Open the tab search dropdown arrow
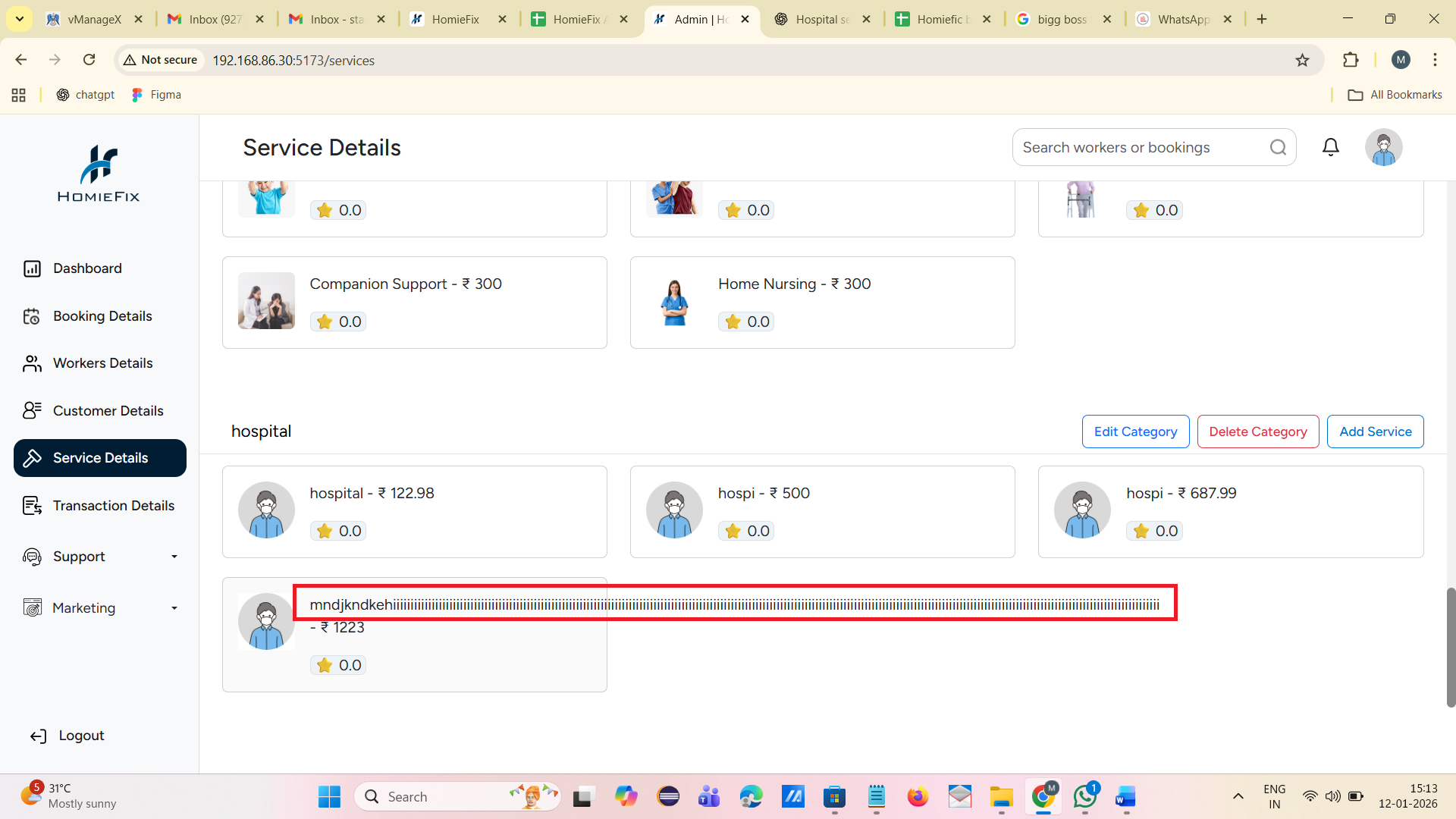The image size is (1456, 819). [20, 19]
